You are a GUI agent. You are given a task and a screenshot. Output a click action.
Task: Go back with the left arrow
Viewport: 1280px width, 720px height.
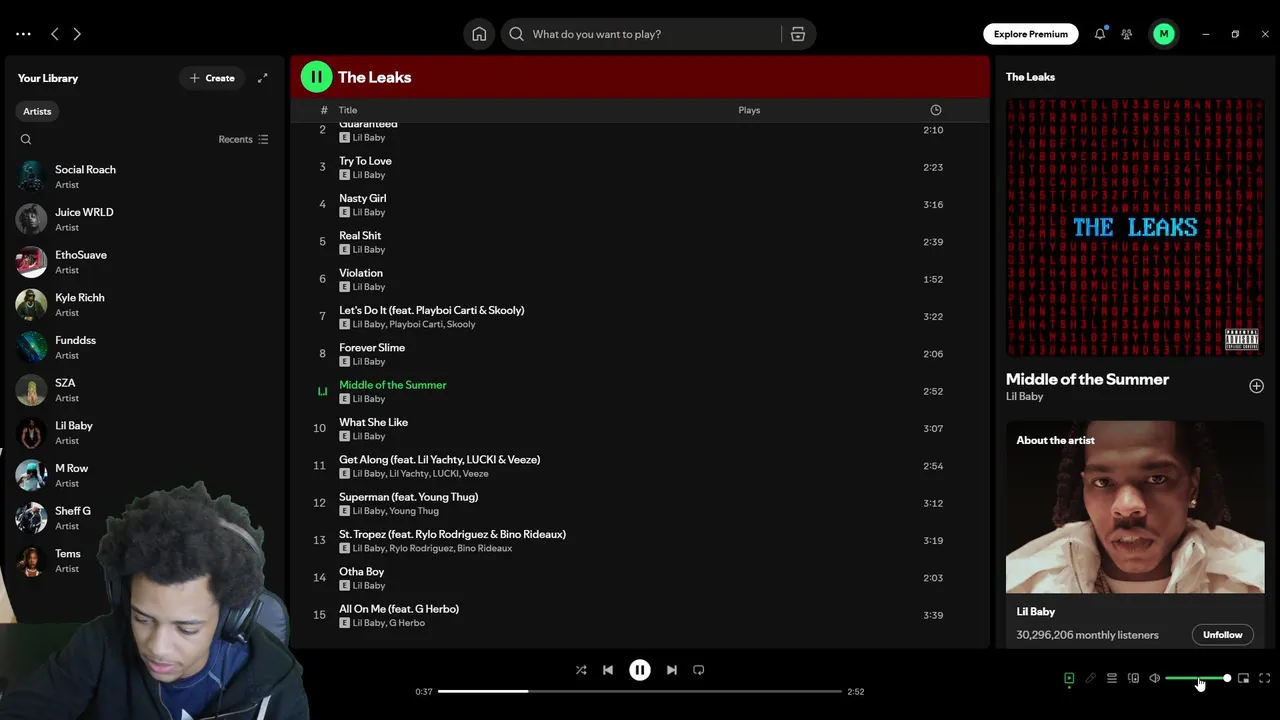click(55, 34)
